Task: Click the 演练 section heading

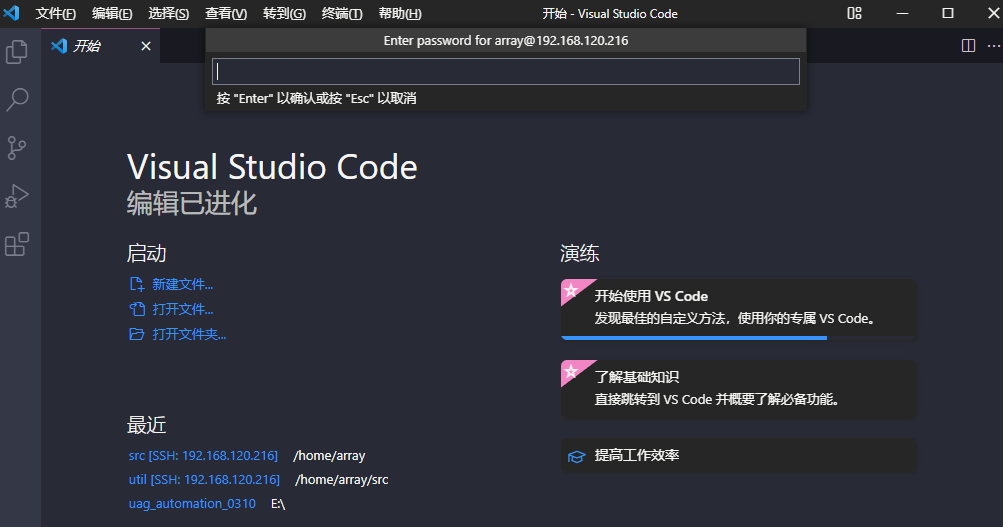Action: 580,253
